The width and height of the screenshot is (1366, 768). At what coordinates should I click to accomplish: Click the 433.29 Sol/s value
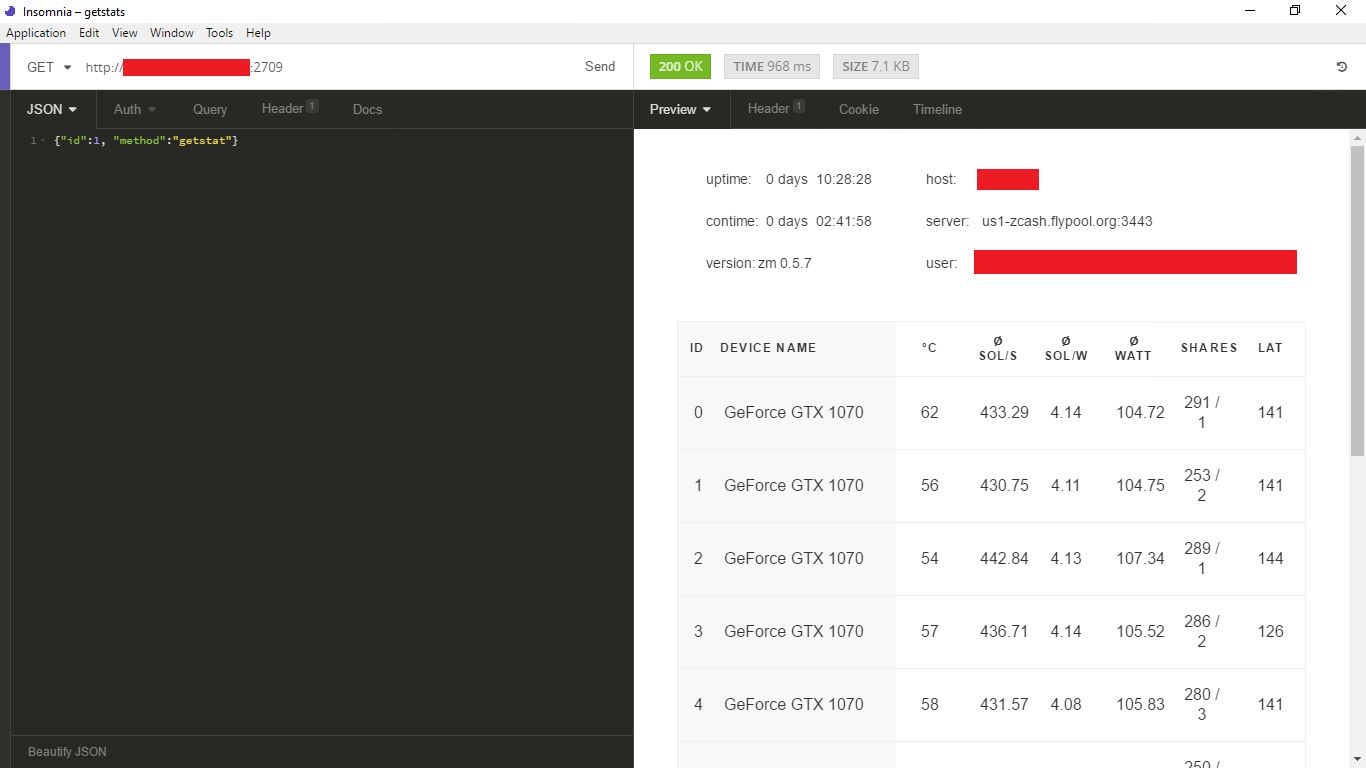click(x=1004, y=412)
